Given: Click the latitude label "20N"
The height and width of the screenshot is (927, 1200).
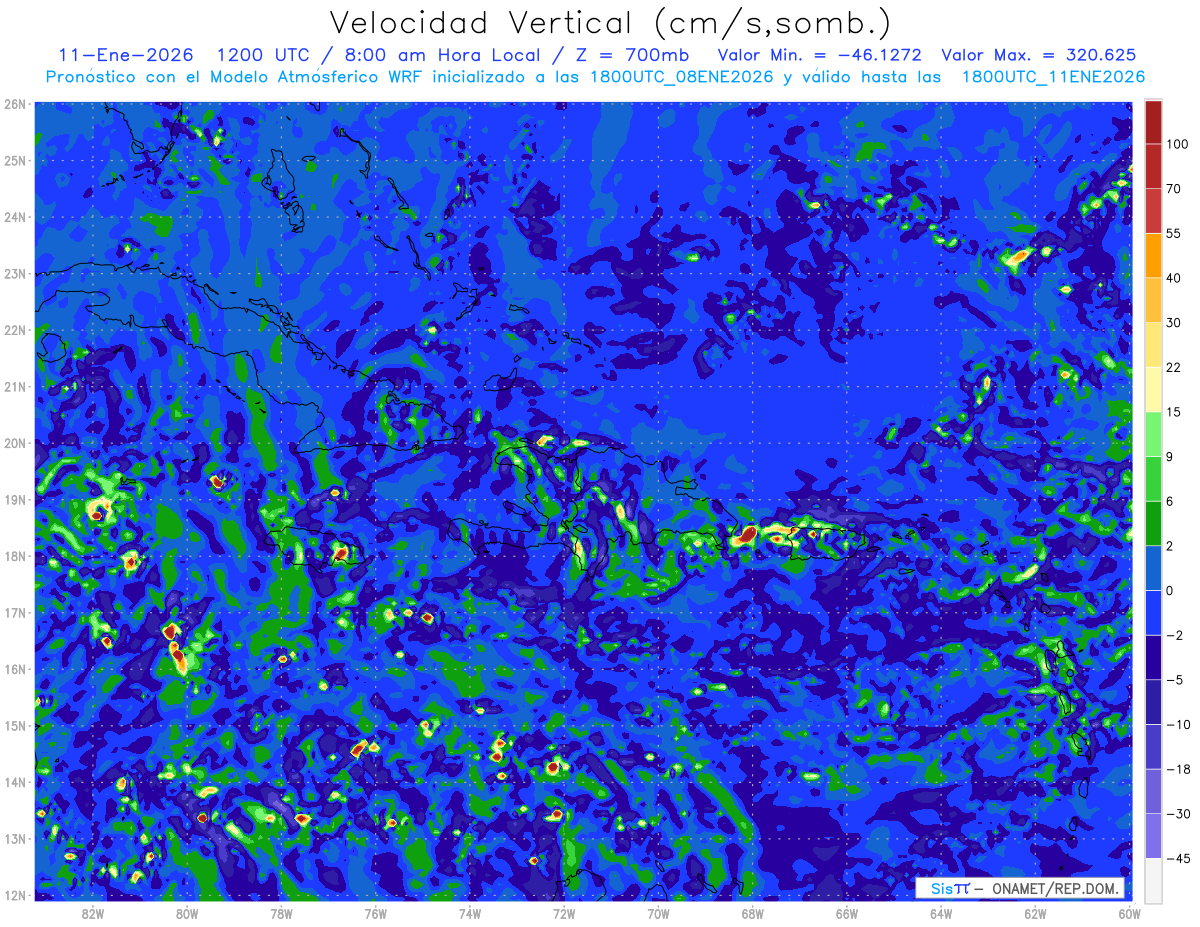Looking at the screenshot, I should [x=15, y=443].
